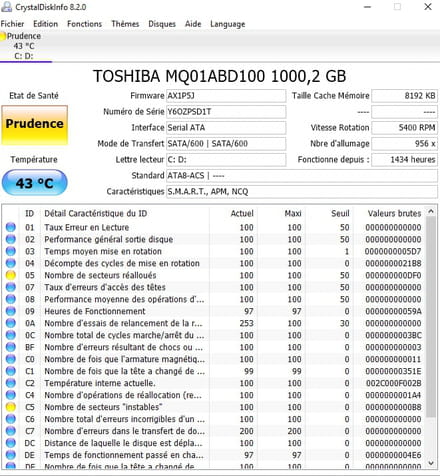This screenshot has height=476, width=440.
Task: Select the row Nombre de secteurs réalloués
Action: coord(214,275)
